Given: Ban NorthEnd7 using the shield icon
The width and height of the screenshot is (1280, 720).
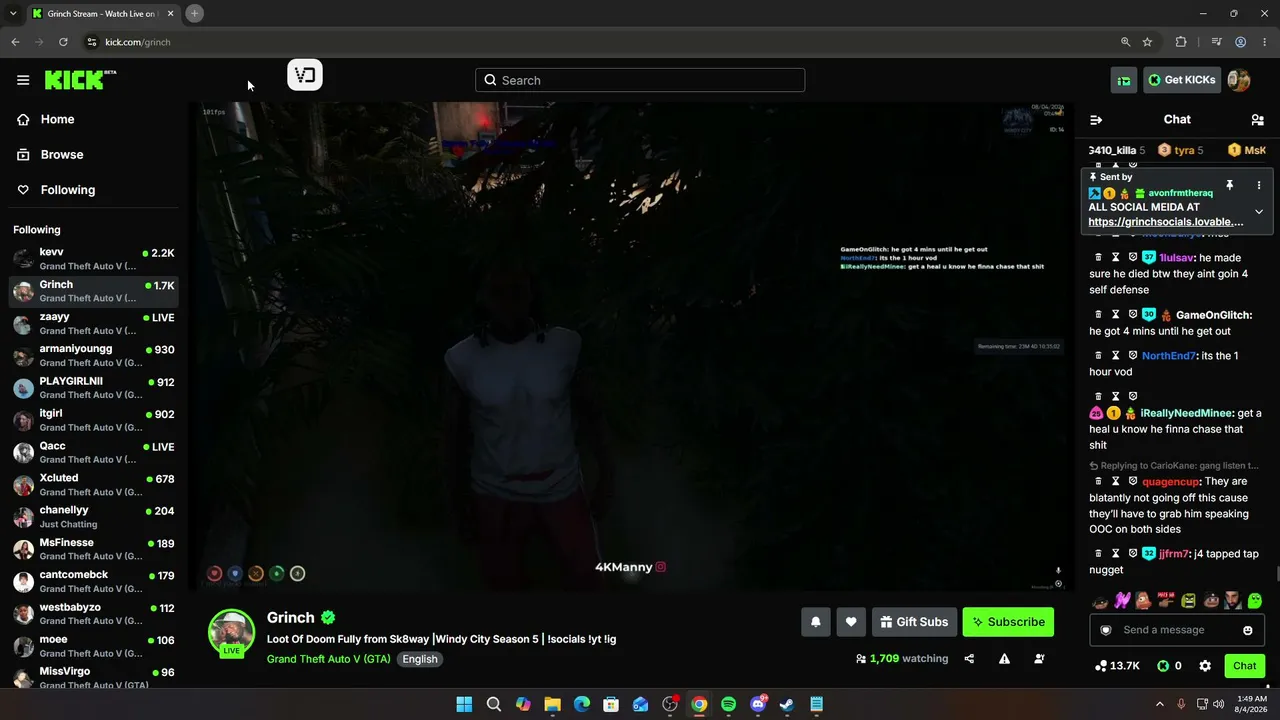Looking at the screenshot, I should click(x=1133, y=356).
